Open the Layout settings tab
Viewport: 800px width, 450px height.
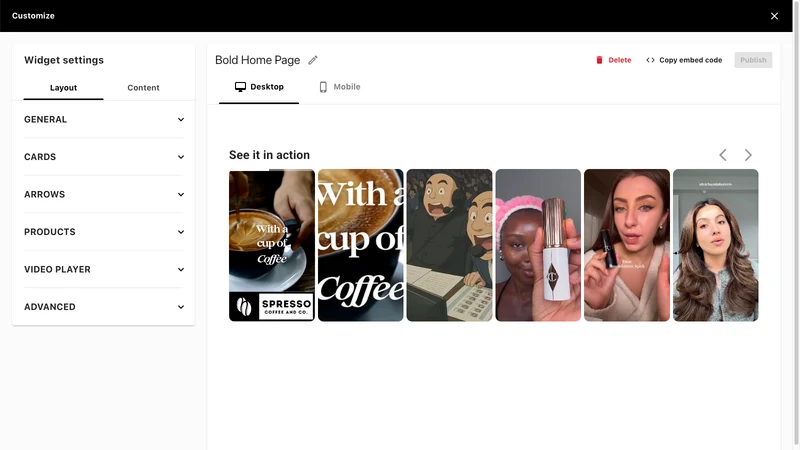[x=63, y=88]
